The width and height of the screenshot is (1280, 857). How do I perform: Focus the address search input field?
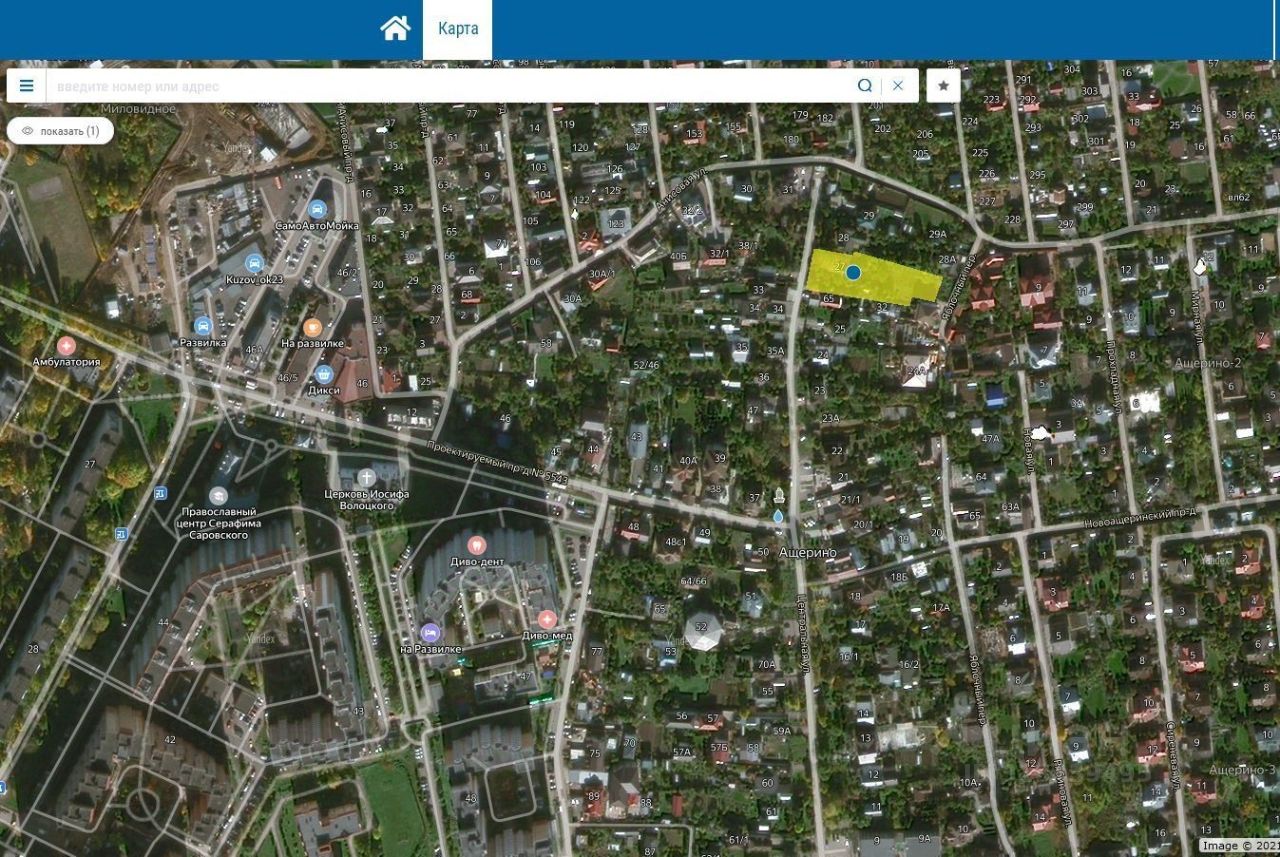coord(450,86)
